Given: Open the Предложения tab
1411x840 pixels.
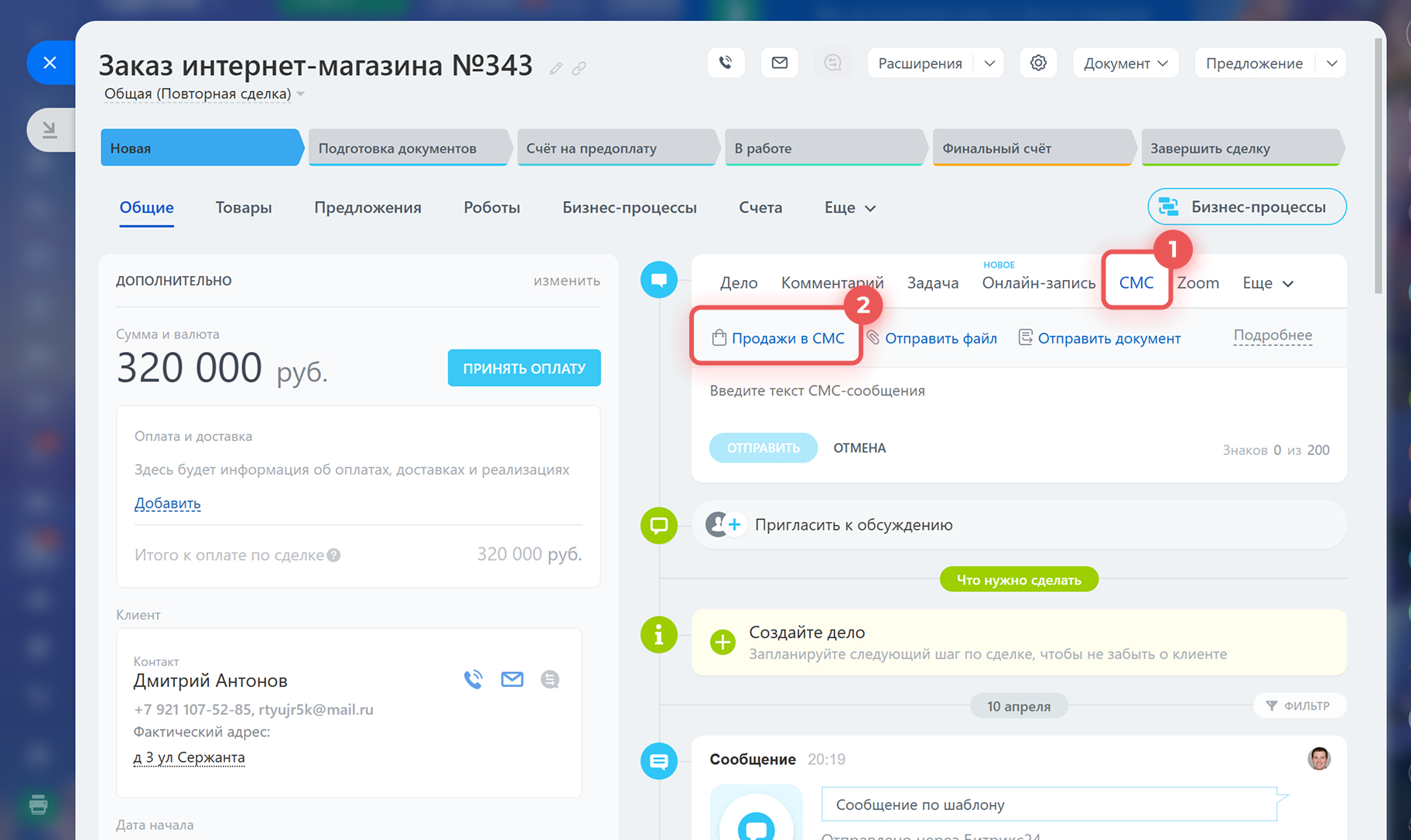Looking at the screenshot, I should tap(367, 207).
